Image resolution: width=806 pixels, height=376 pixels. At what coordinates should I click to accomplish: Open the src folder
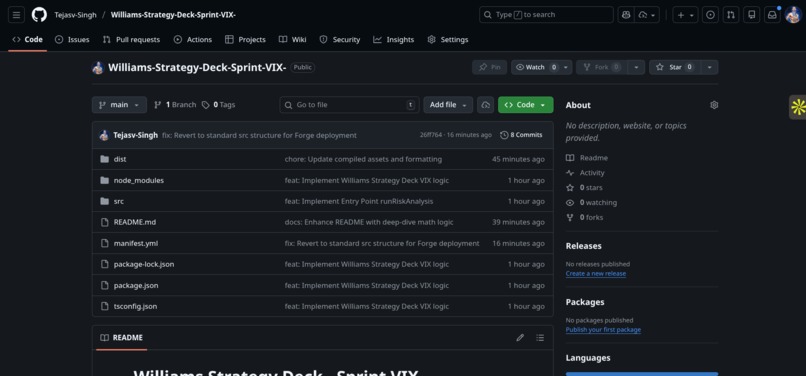[x=119, y=202]
